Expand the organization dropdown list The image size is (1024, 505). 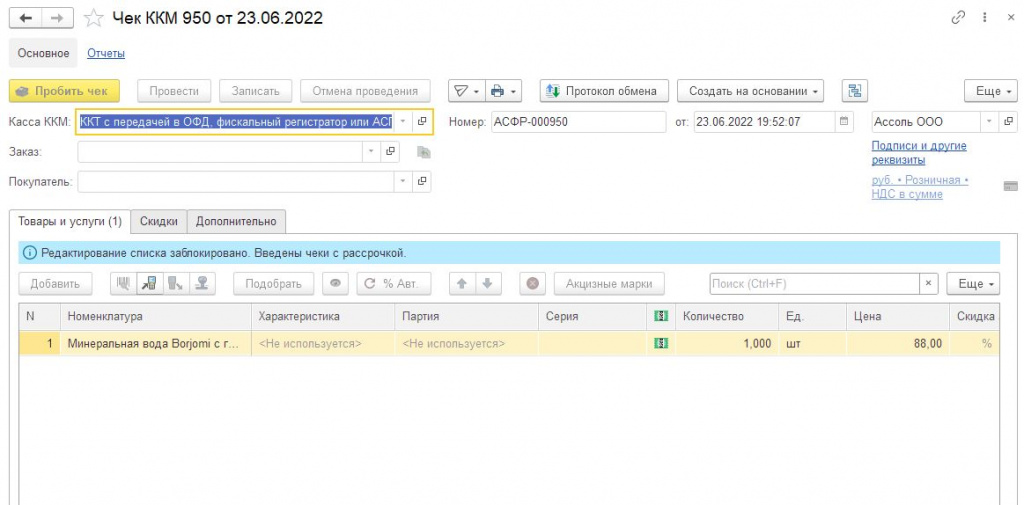tap(990, 121)
